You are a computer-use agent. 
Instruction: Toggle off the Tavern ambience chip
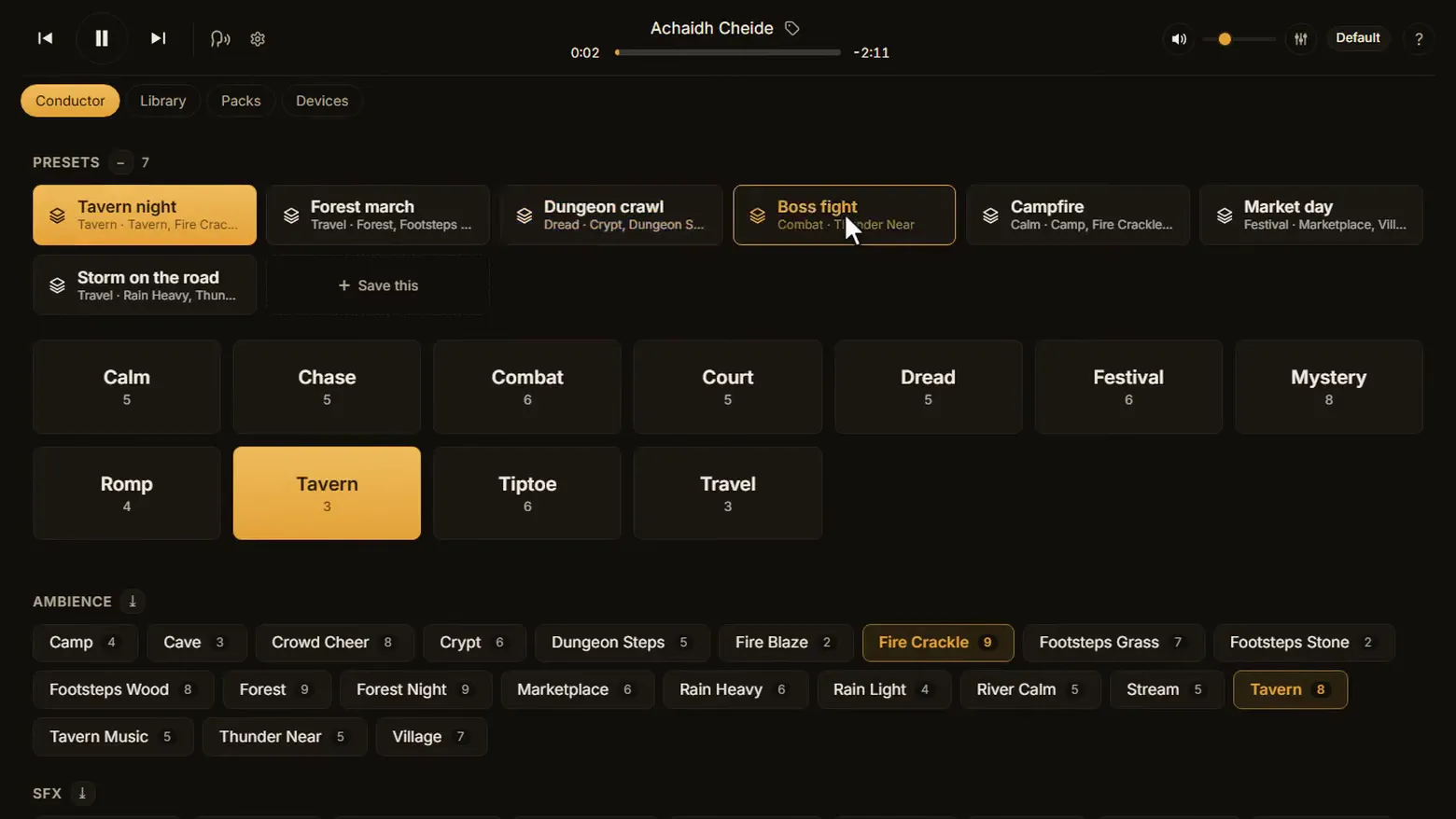[1290, 689]
